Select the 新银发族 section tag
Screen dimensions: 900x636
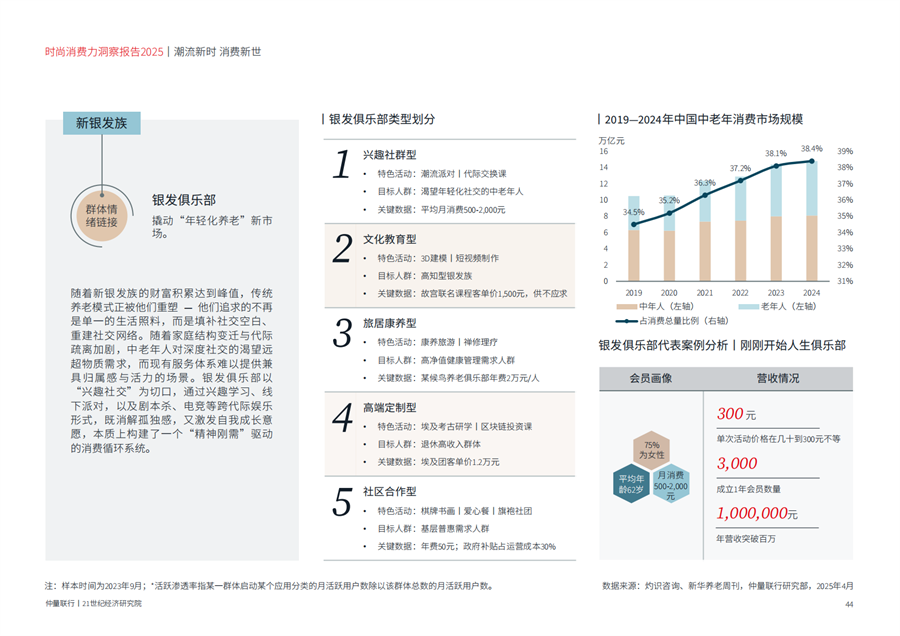pos(101,123)
